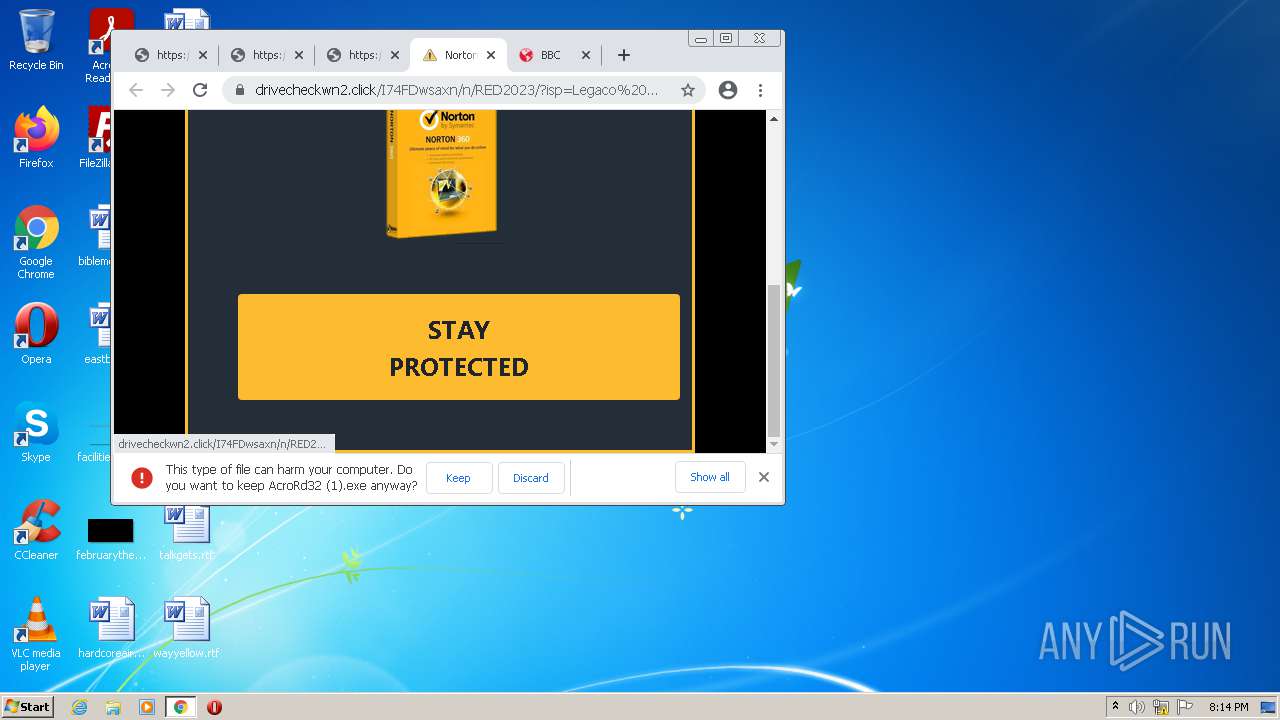Click the padlock site info icon
This screenshot has height=720, width=1280.
point(240,90)
